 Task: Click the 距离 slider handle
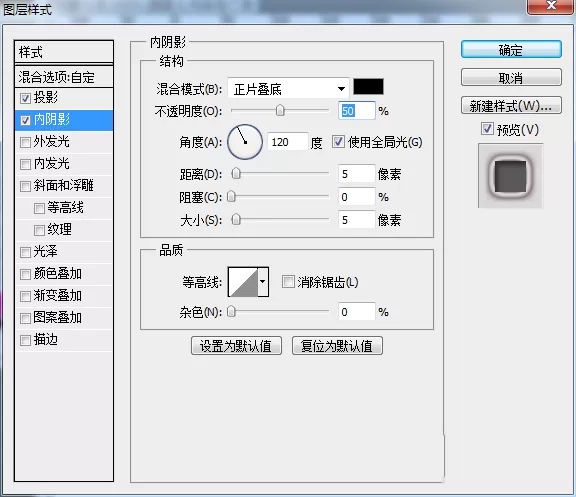click(x=236, y=173)
